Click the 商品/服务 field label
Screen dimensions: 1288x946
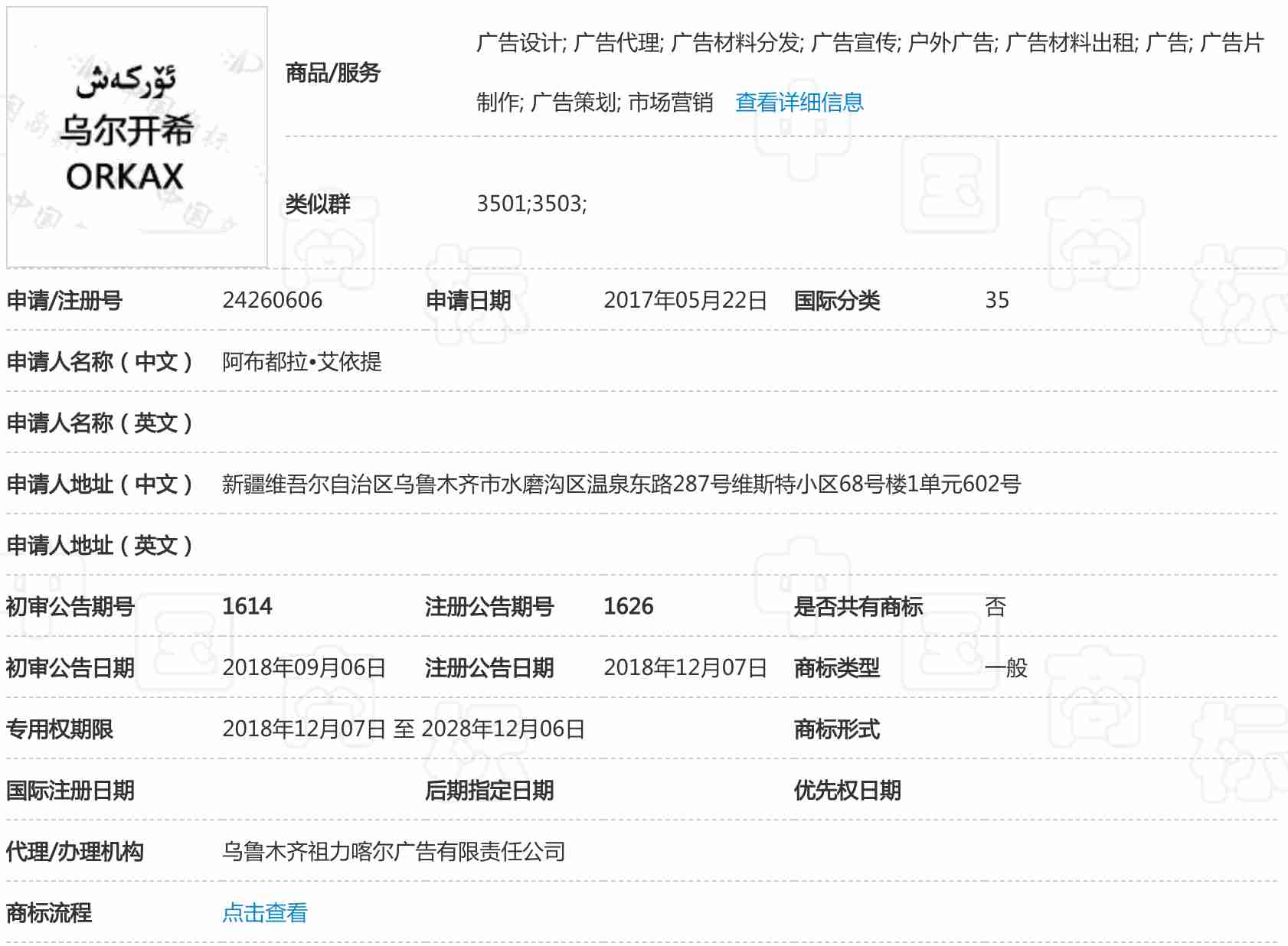click(332, 73)
